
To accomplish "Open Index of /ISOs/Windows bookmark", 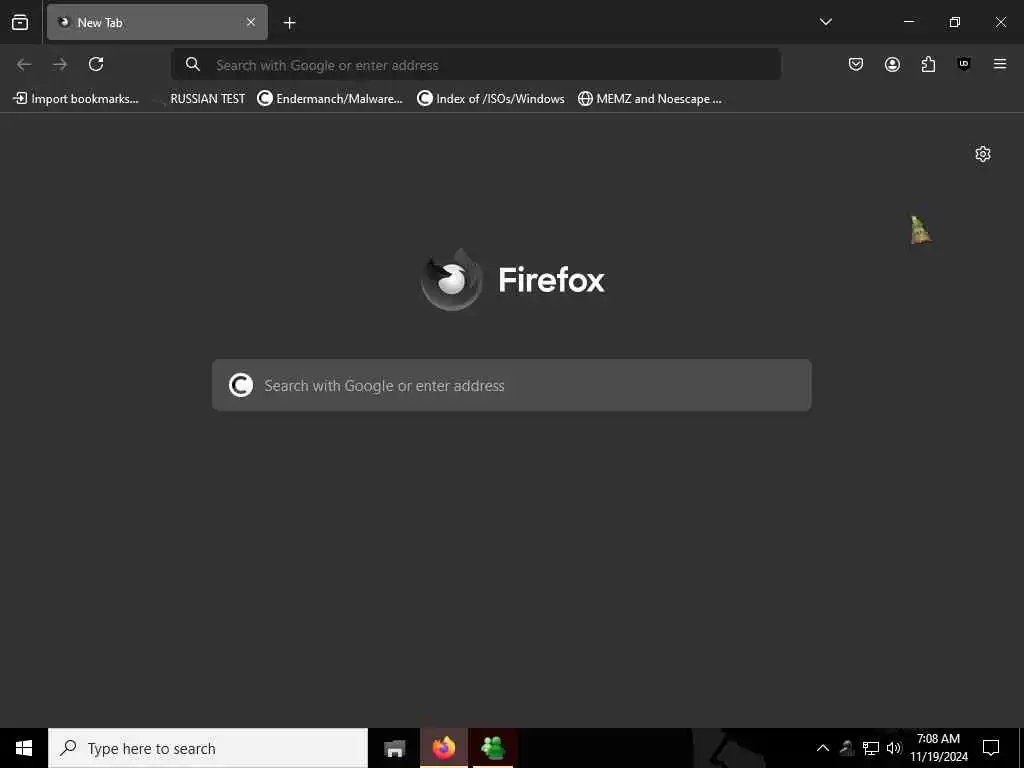I will (491, 99).
